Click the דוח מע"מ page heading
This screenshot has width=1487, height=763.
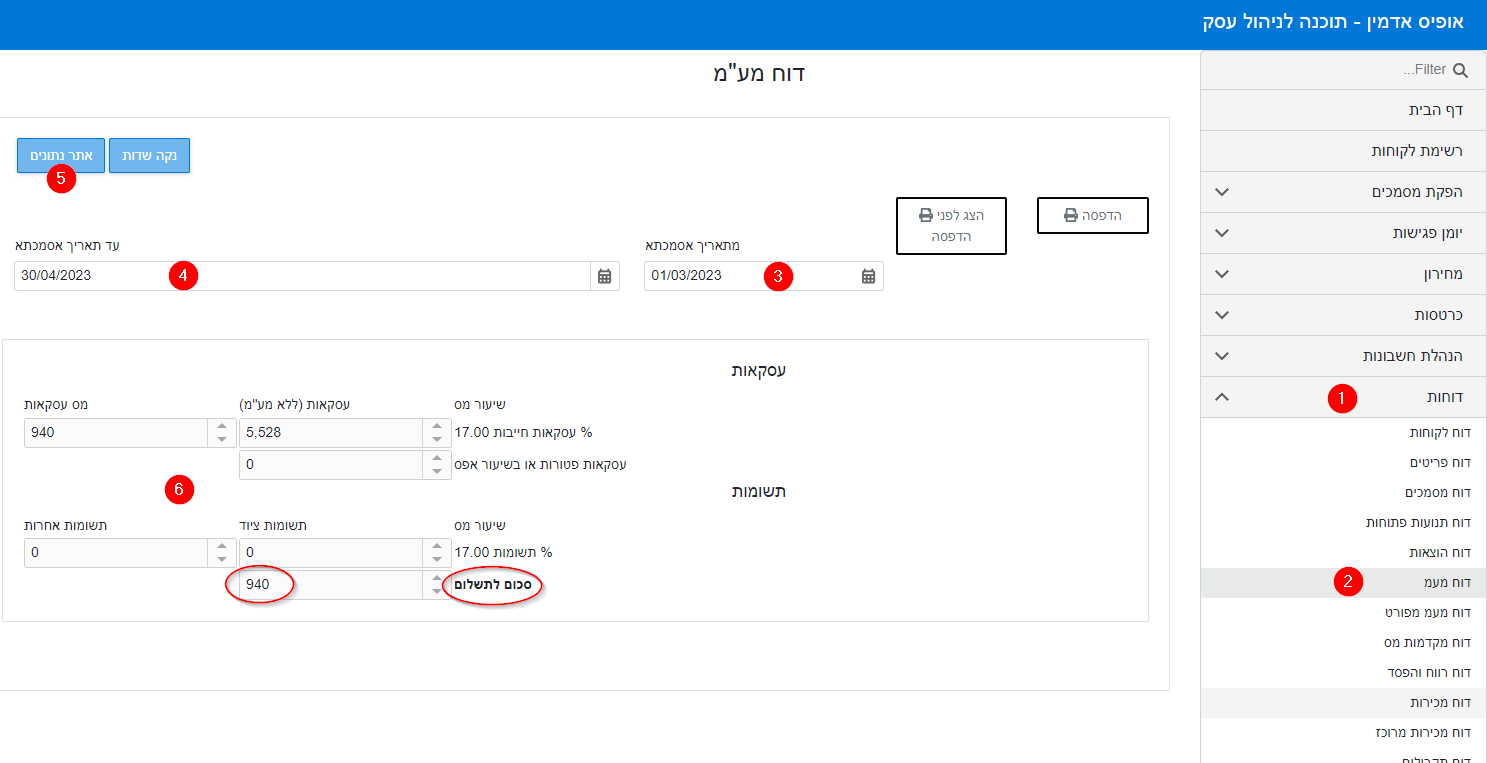759,73
